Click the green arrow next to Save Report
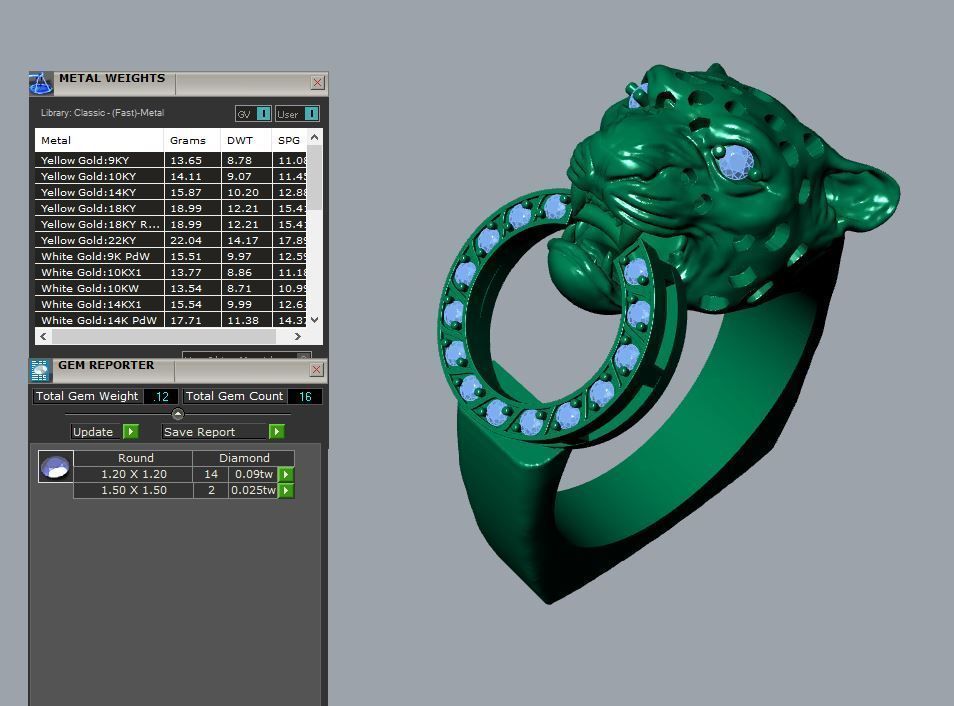Screen dimensions: 954x706 pyautogui.click(x=277, y=432)
